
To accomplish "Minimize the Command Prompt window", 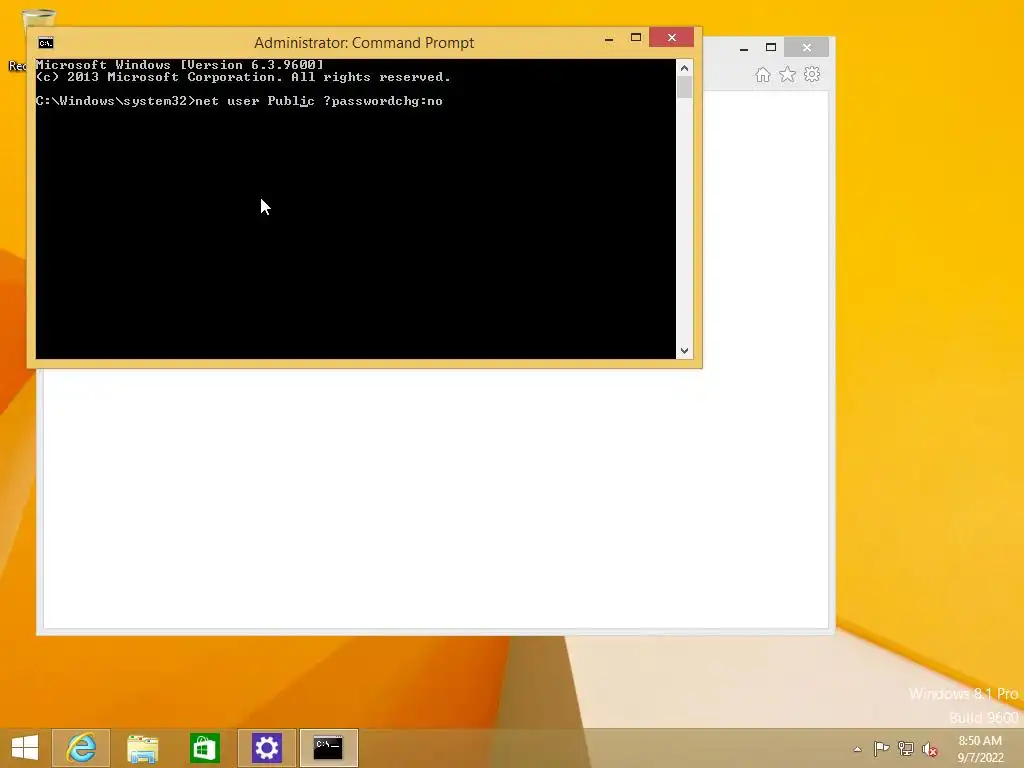I will (x=609, y=39).
